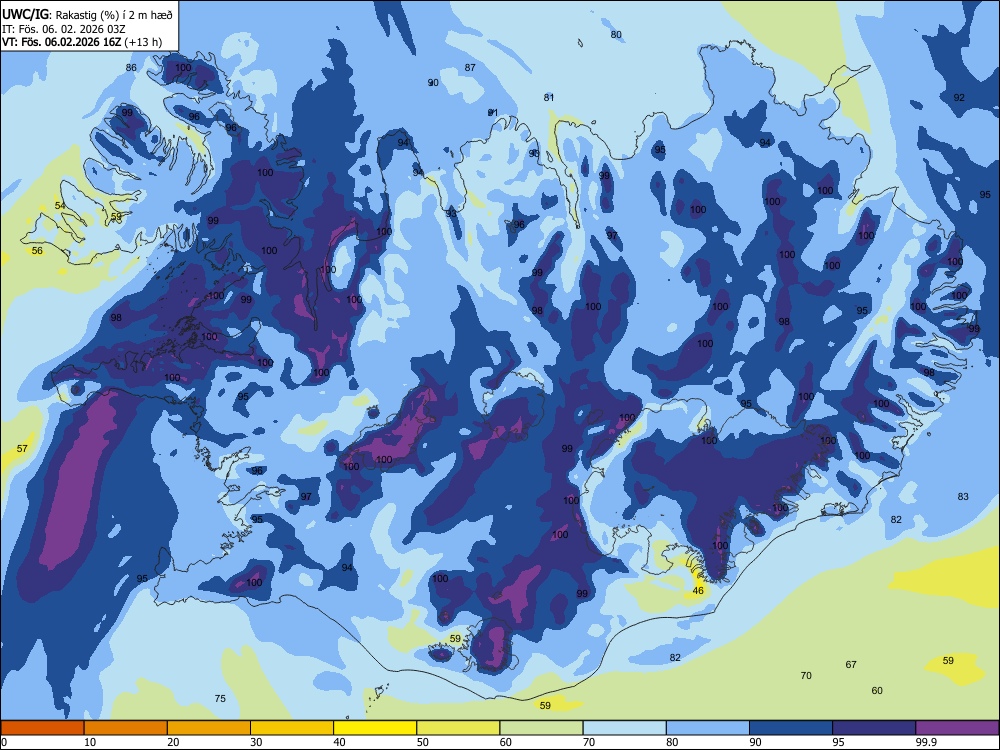Click the legend tick label '30'

tap(256, 742)
